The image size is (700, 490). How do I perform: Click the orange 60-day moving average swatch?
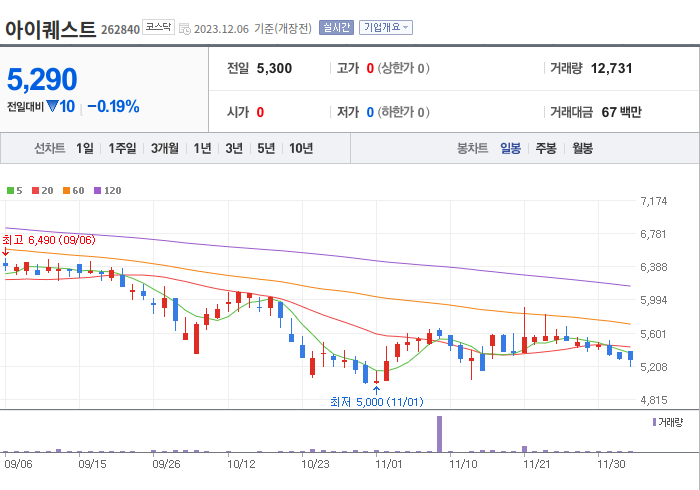click(x=67, y=191)
